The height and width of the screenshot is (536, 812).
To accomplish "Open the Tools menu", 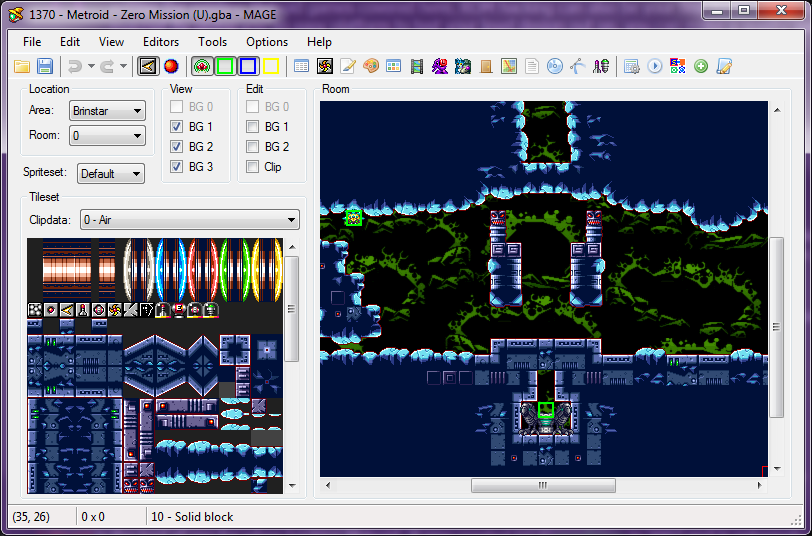I will [212, 42].
